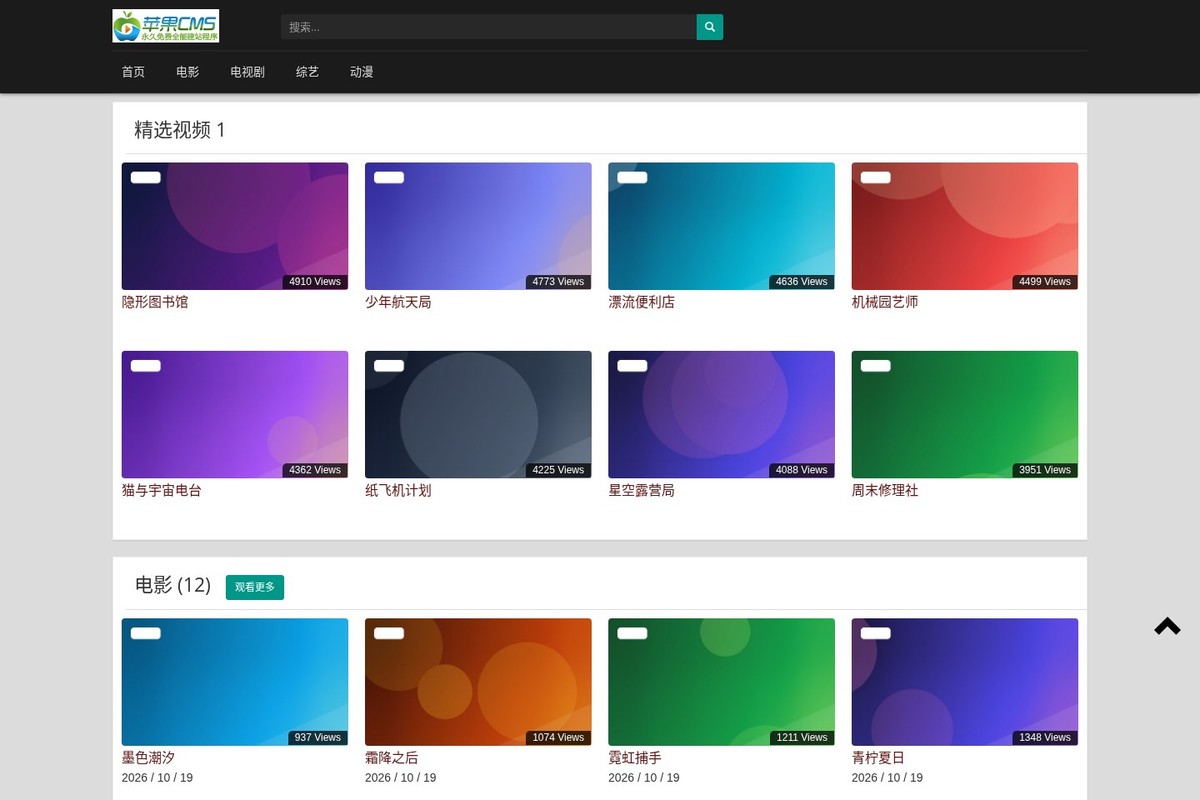This screenshot has width=1200, height=800.
Task: Select the 电视剧 navigation item
Action: [247, 72]
